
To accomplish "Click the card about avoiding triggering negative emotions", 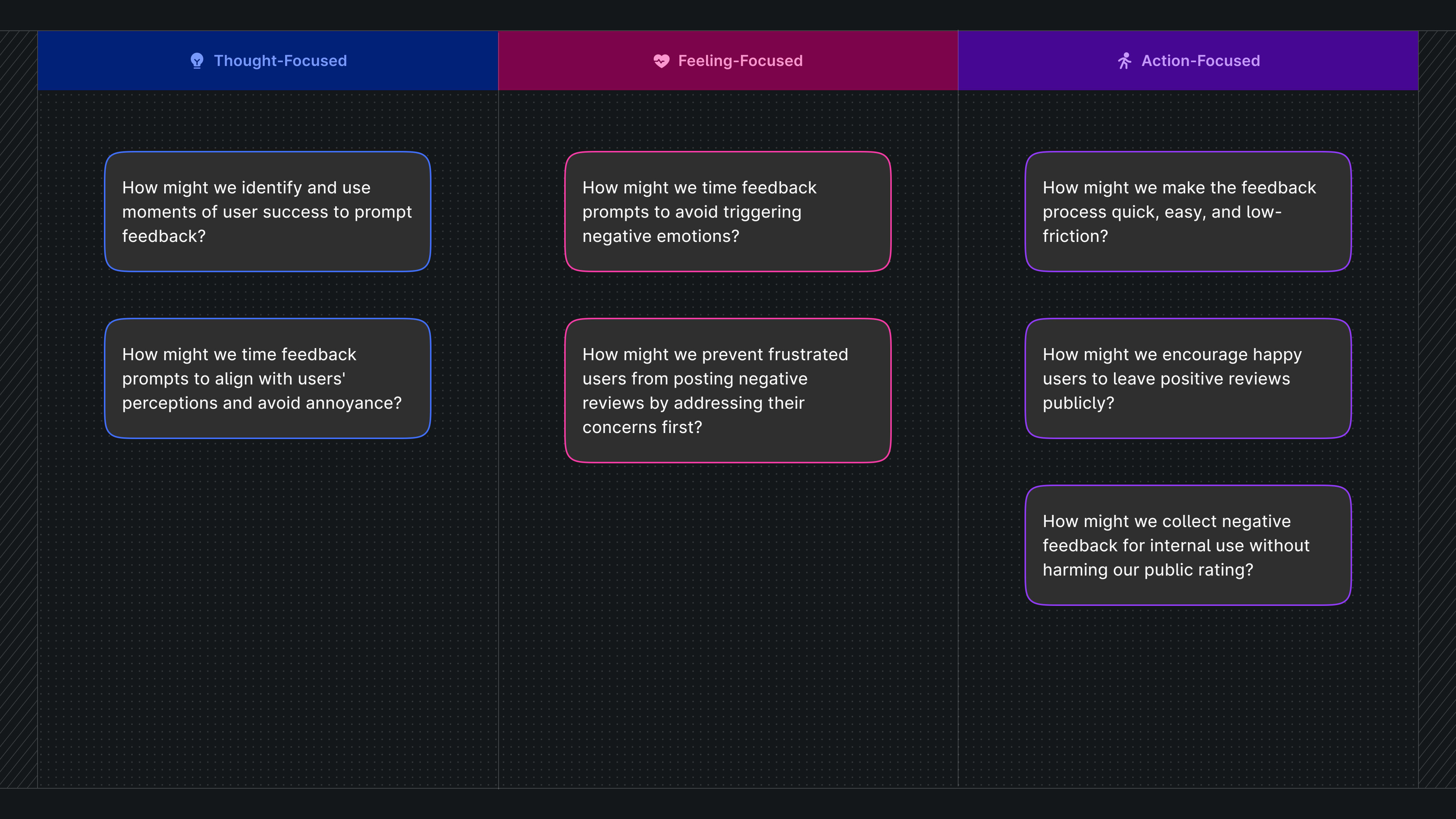I will 728,212.
